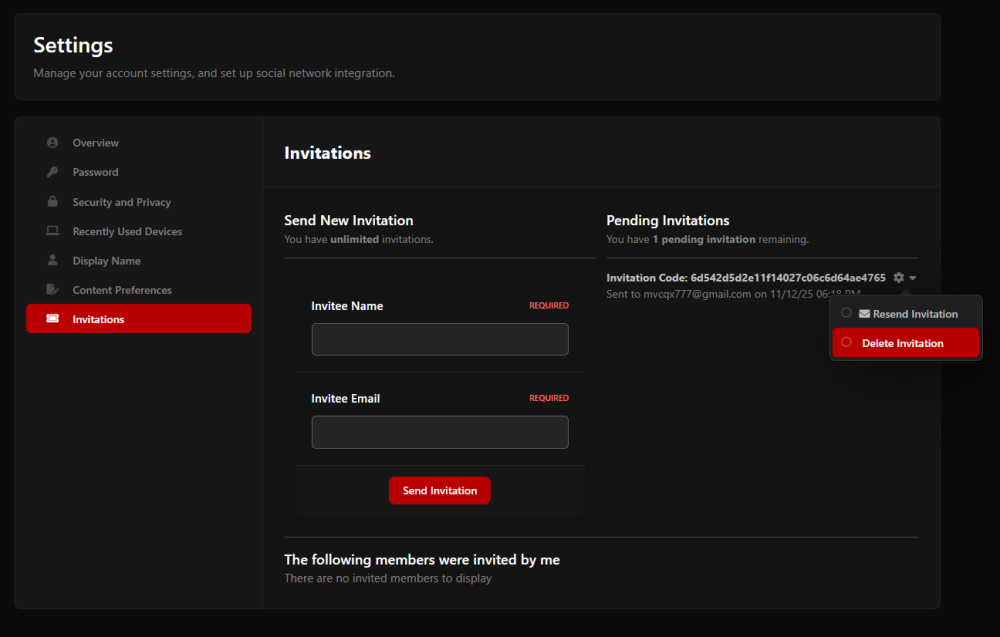
Task: Click the Invitee Name label
Action: (347, 306)
